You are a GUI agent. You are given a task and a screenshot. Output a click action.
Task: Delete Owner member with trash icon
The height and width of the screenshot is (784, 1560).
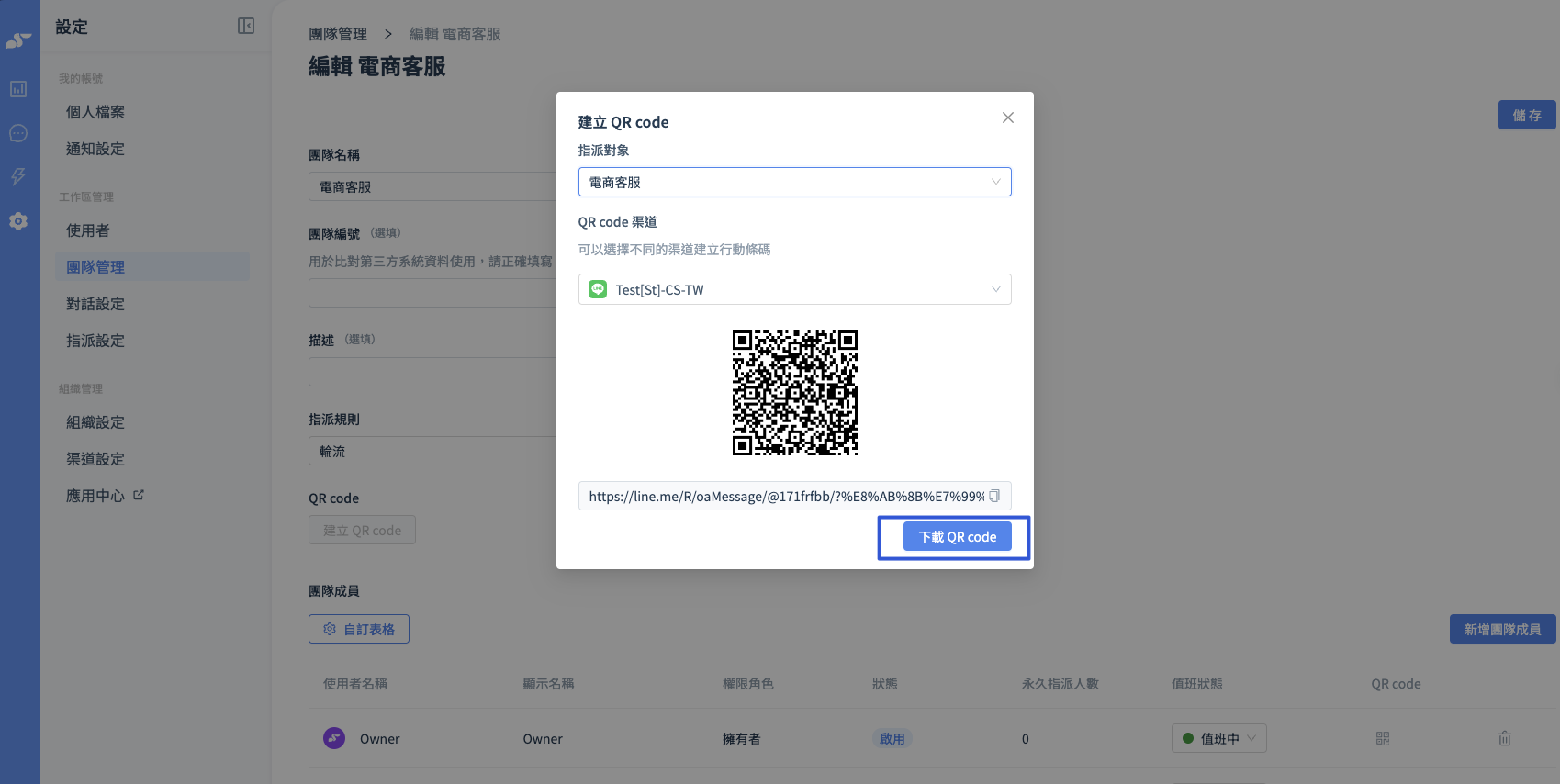point(1505,738)
